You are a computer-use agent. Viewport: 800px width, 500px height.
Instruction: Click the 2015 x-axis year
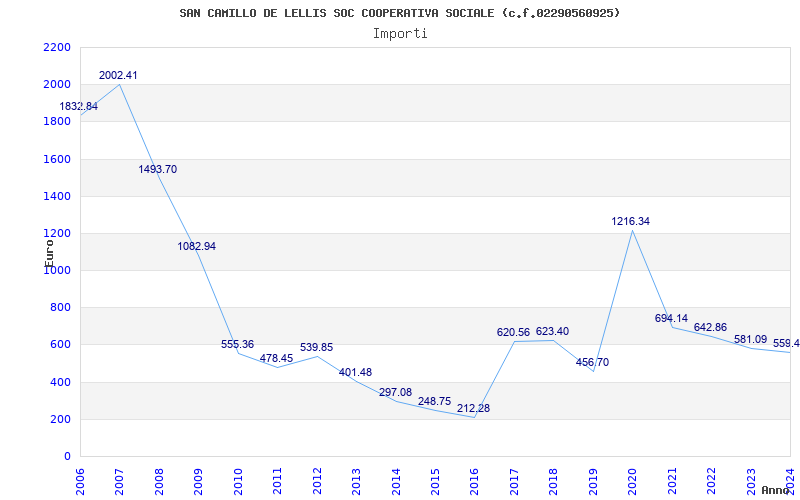coord(435,482)
